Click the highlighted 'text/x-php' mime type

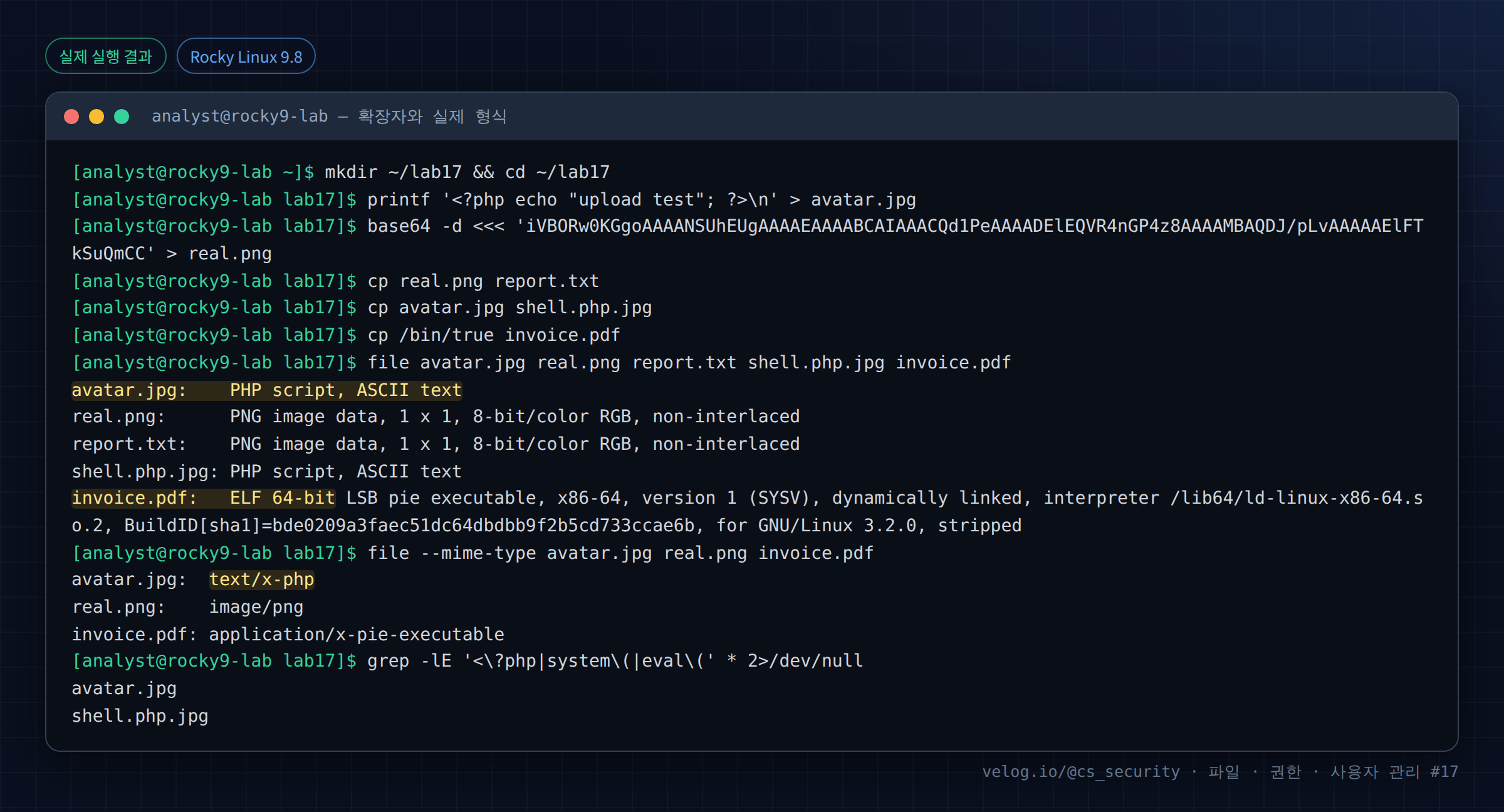coord(262,580)
